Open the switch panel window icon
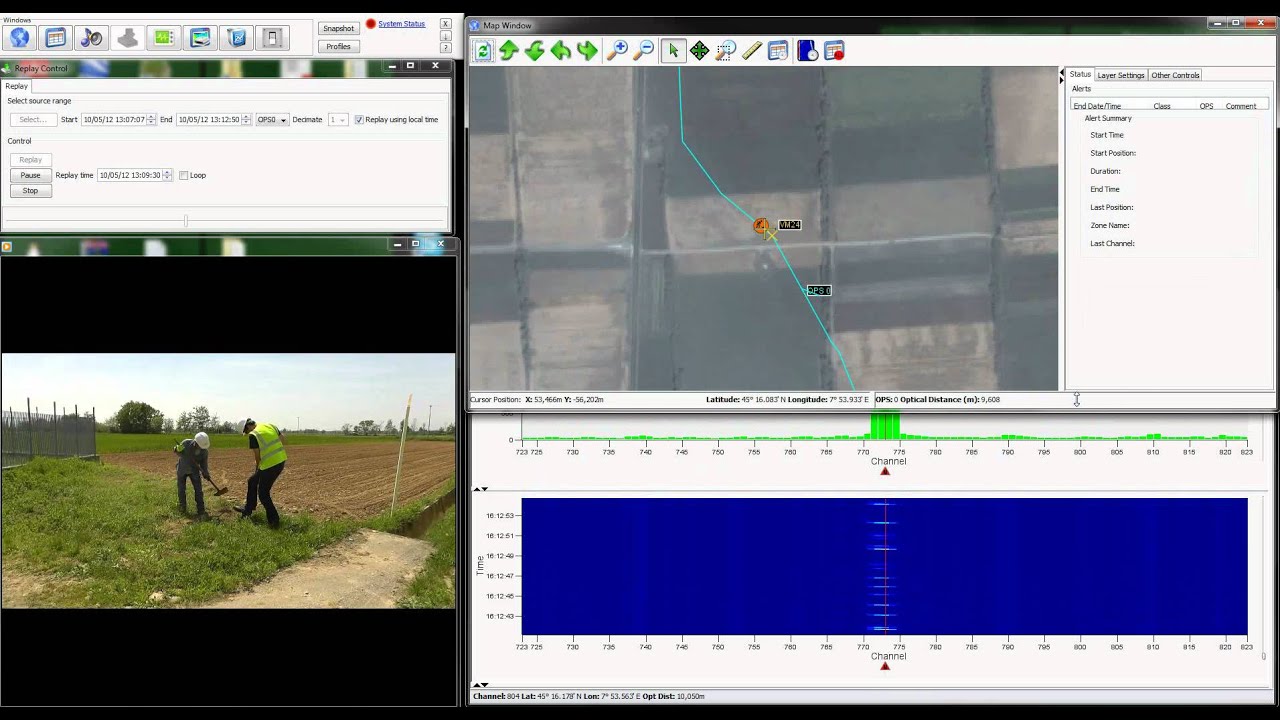The height and width of the screenshot is (720, 1280). point(272,38)
